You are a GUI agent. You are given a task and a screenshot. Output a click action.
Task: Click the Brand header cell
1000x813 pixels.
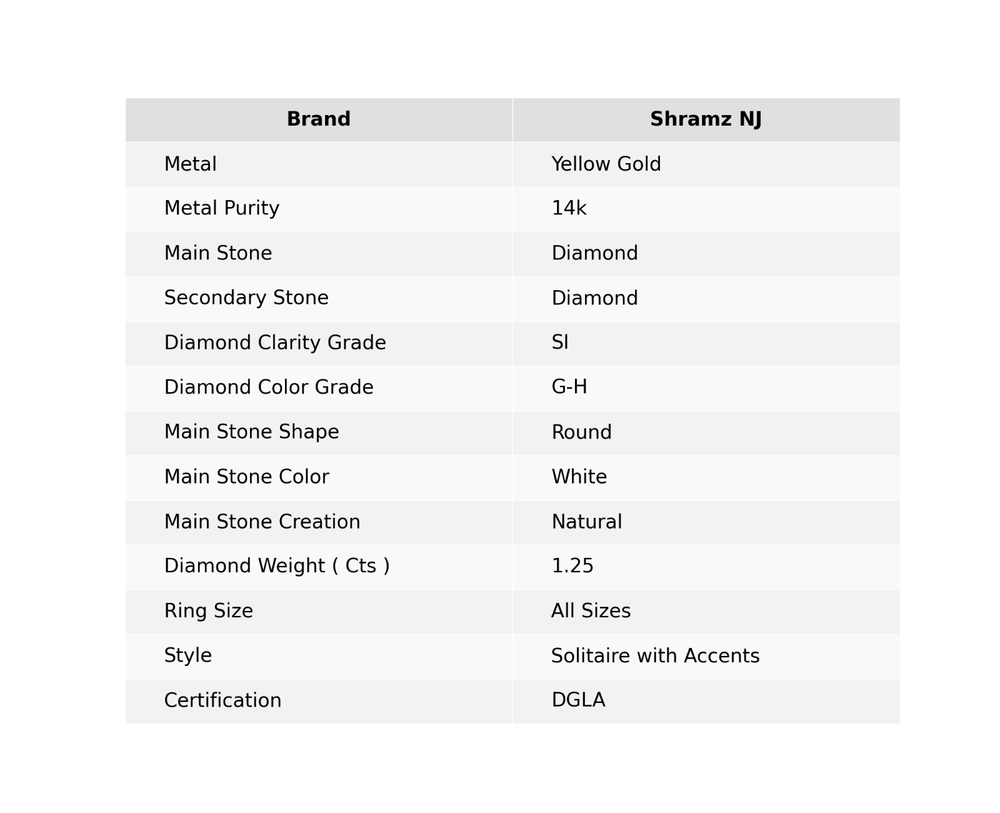tap(318, 120)
